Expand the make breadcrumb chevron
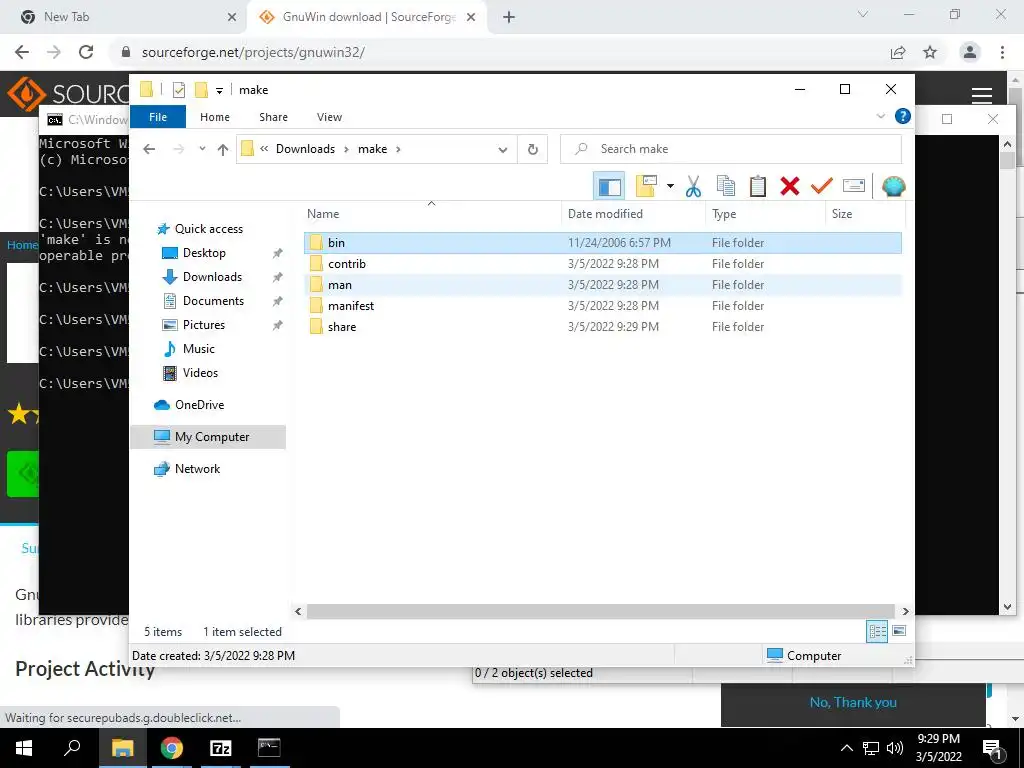The height and width of the screenshot is (768, 1024). click(398, 149)
